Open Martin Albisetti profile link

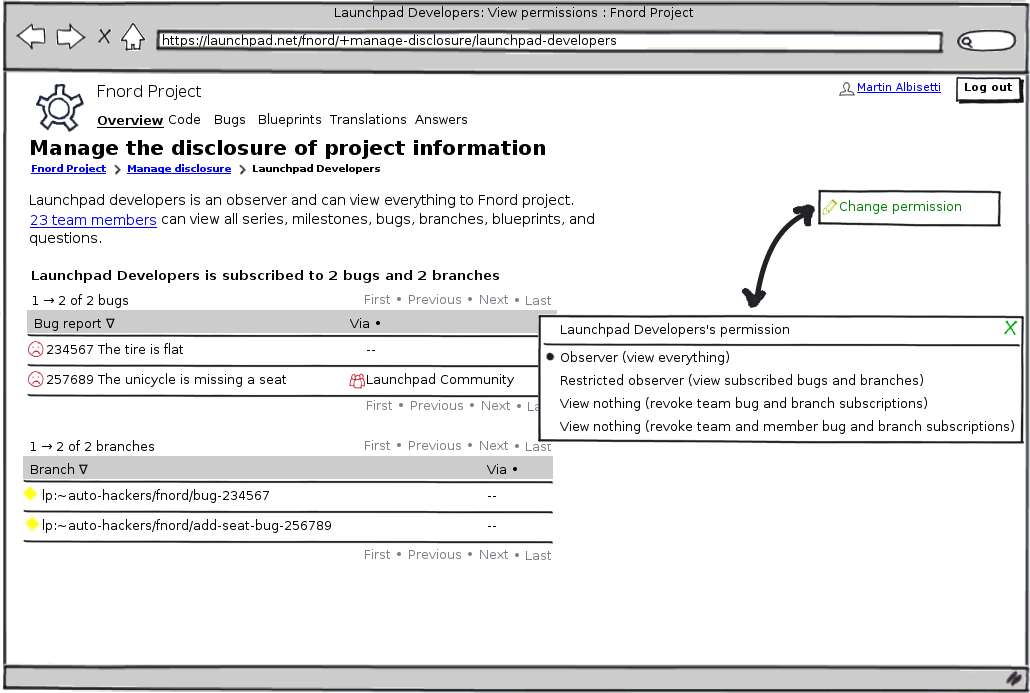tap(899, 87)
